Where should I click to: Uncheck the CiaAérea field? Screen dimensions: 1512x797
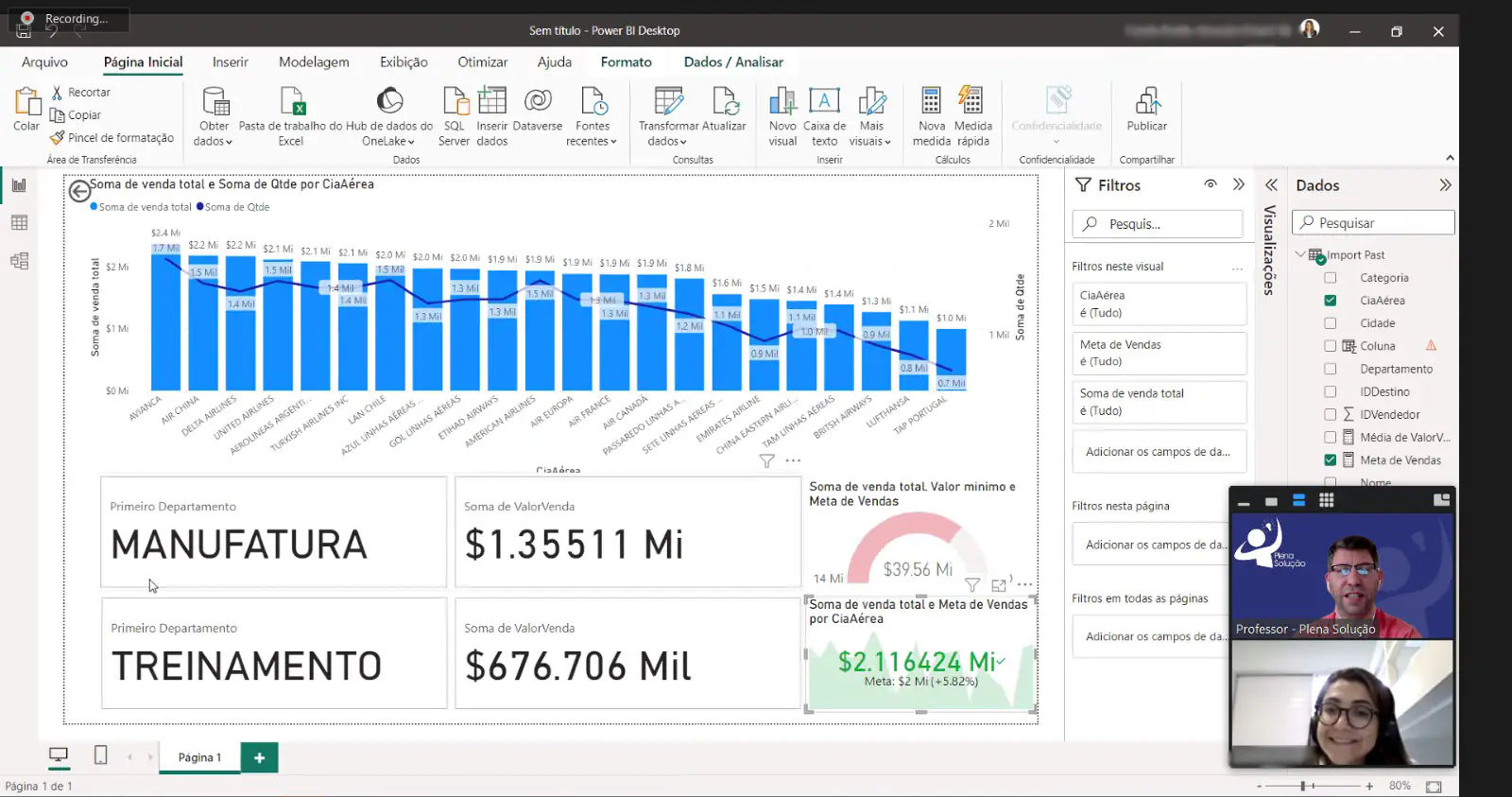1331,301
